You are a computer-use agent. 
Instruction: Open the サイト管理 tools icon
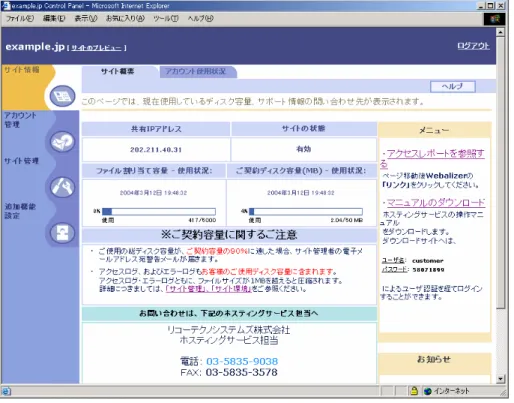pyautogui.click(x=62, y=187)
